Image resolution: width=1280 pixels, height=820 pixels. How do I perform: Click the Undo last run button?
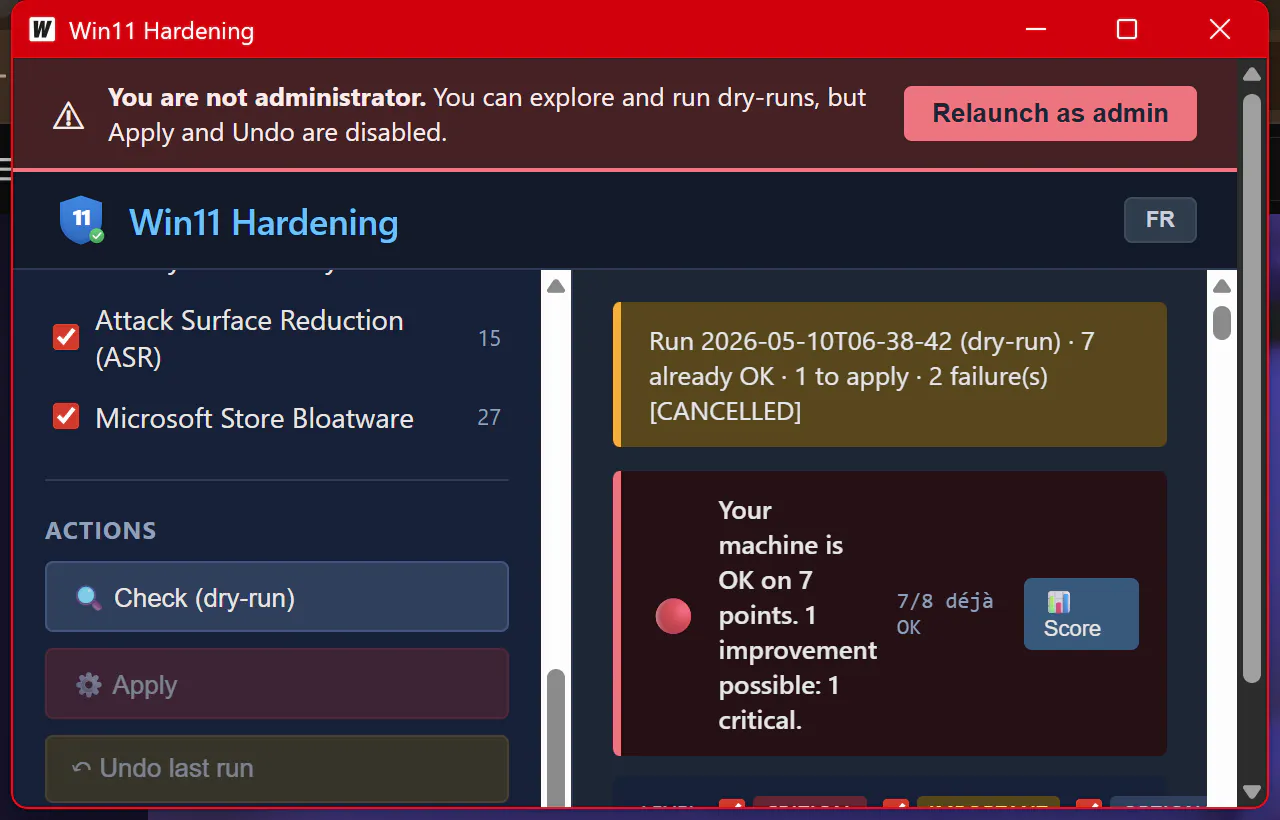coord(277,768)
